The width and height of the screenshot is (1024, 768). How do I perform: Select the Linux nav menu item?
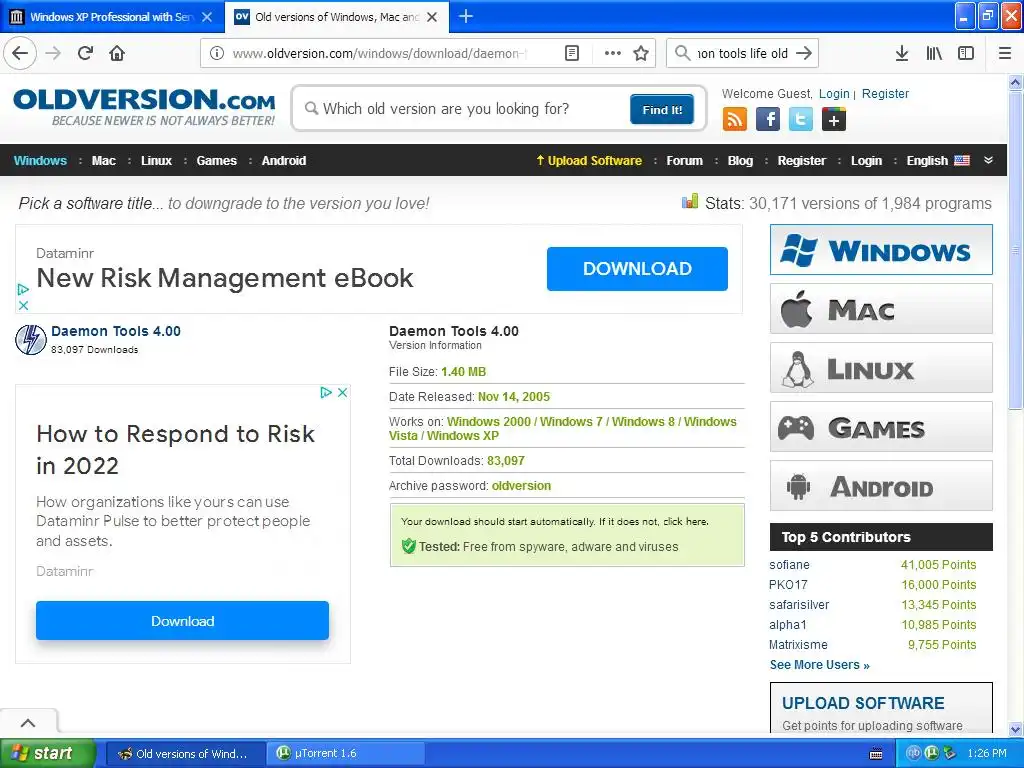157,161
